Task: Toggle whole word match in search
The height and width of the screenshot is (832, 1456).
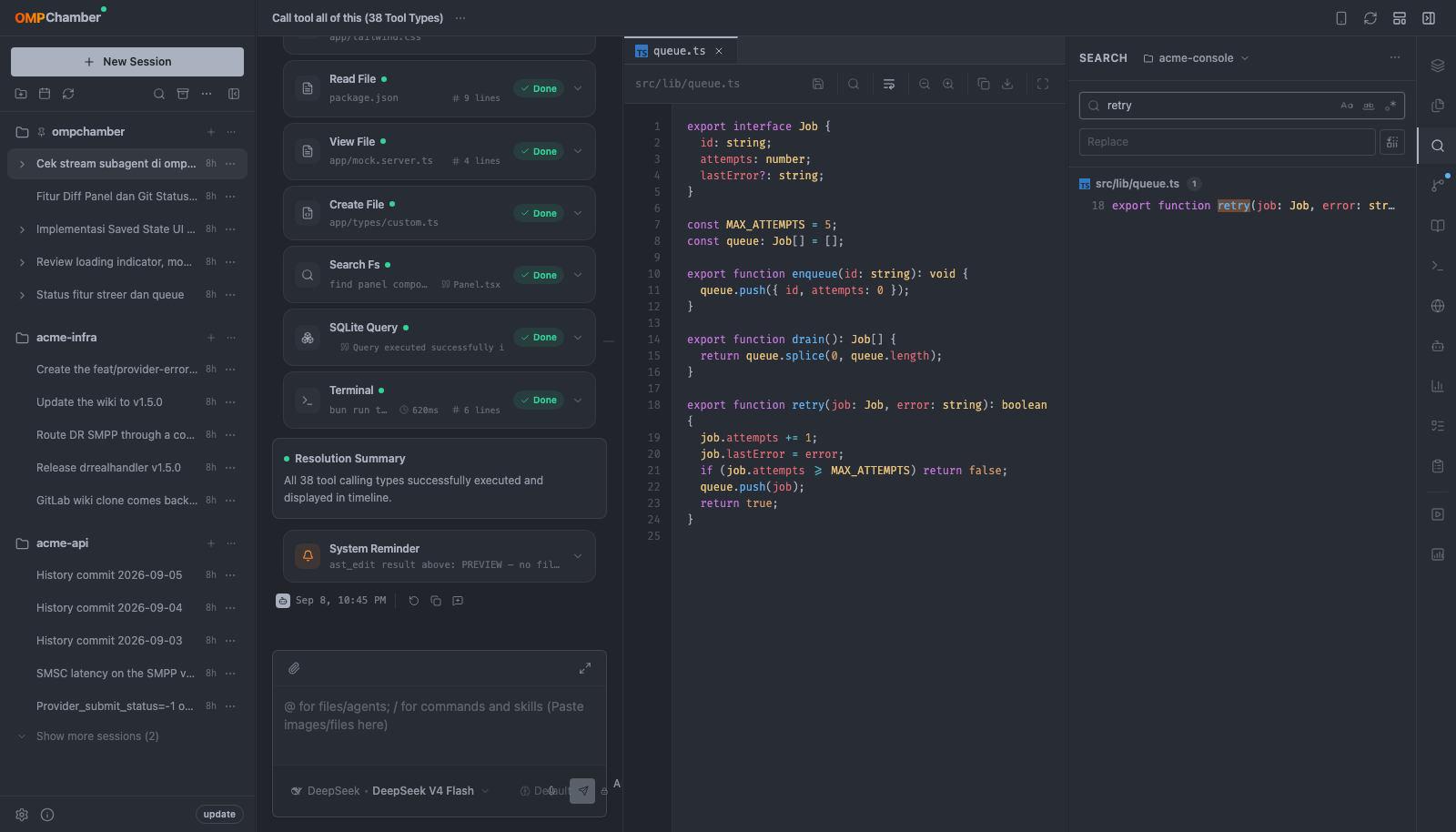Action: coord(1369,106)
